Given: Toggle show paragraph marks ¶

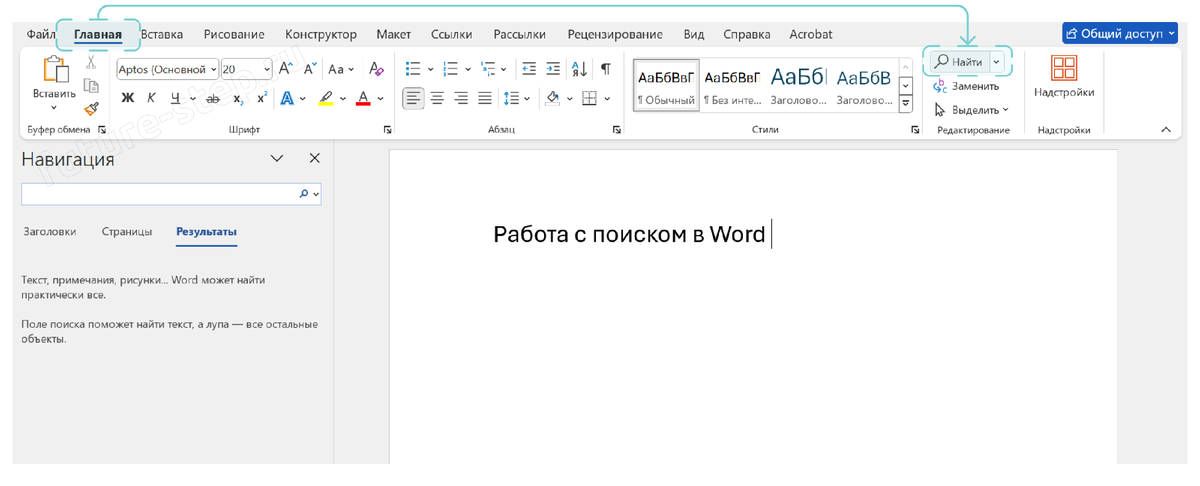Looking at the screenshot, I should click(605, 69).
